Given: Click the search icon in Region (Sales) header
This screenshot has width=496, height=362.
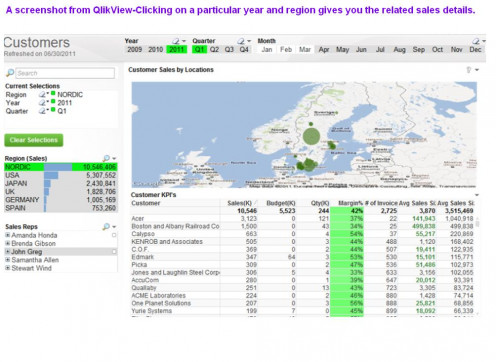Looking at the screenshot, I should [x=106, y=158].
